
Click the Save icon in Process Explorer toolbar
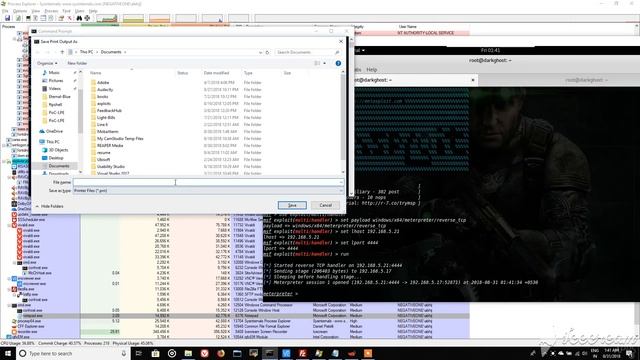7,18
